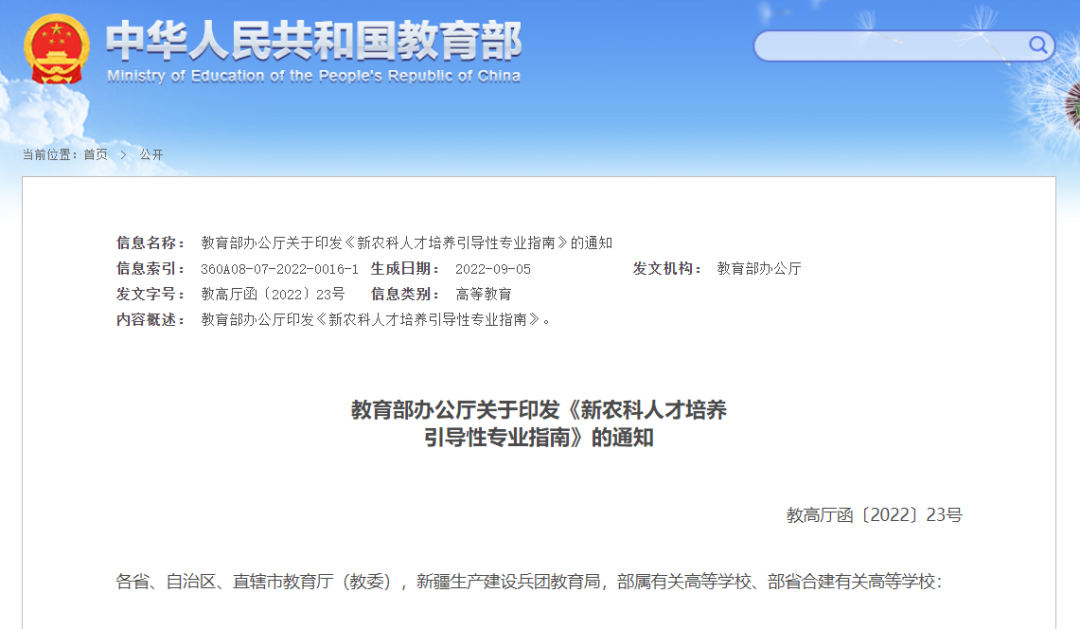Click the 信息名称 field value text
Image resolution: width=1080 pixels, height=629 pixels.
(x=406, y=243)
